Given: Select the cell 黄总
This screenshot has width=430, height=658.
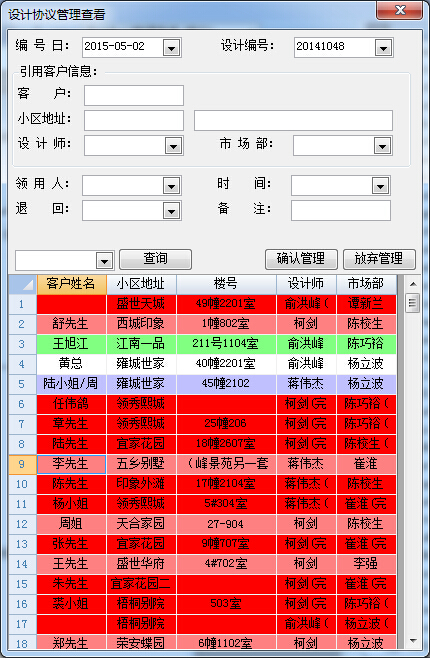Looking at the screenshot, I should 71,364.
